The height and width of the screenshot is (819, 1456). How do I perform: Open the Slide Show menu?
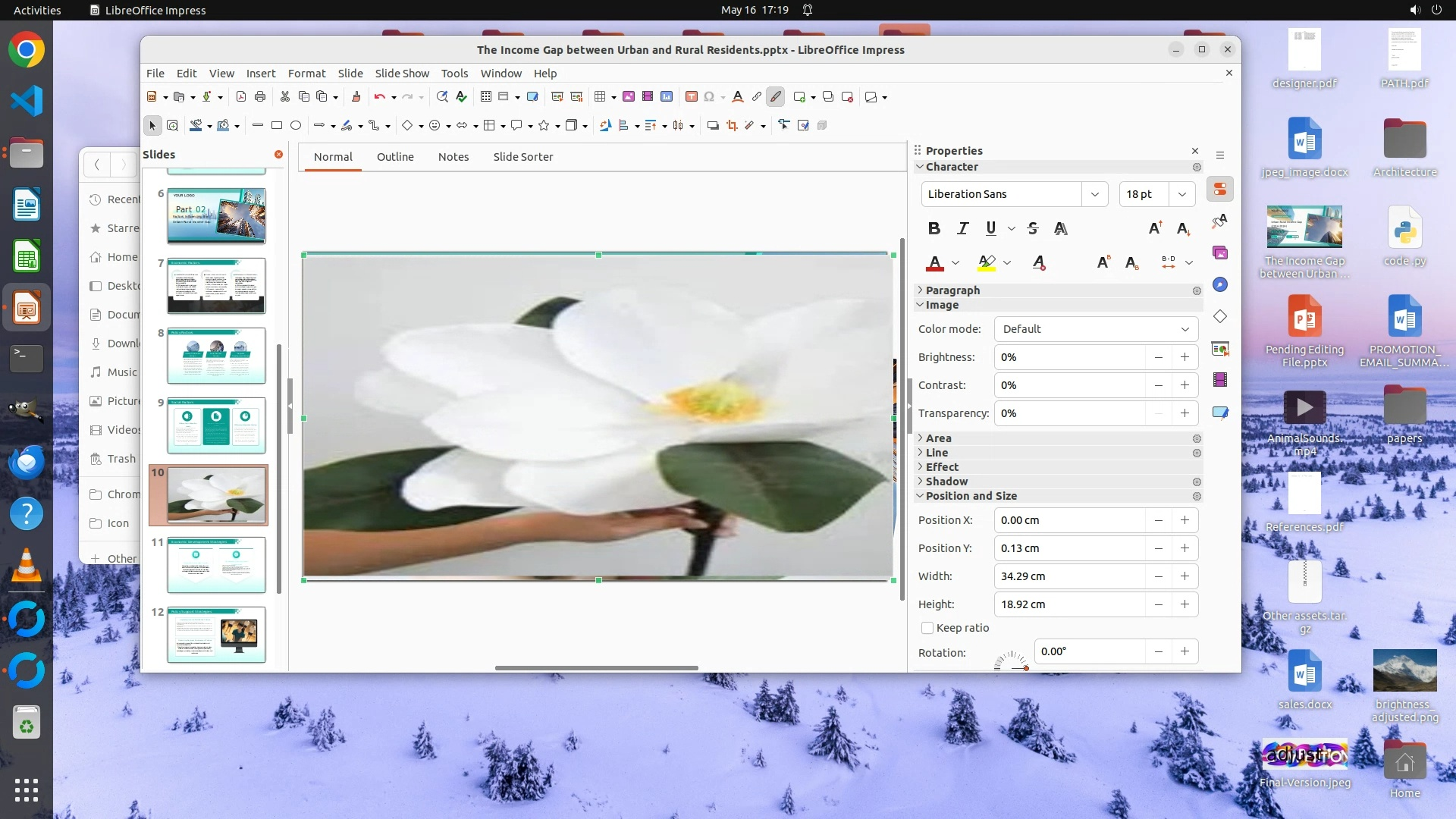402,74
